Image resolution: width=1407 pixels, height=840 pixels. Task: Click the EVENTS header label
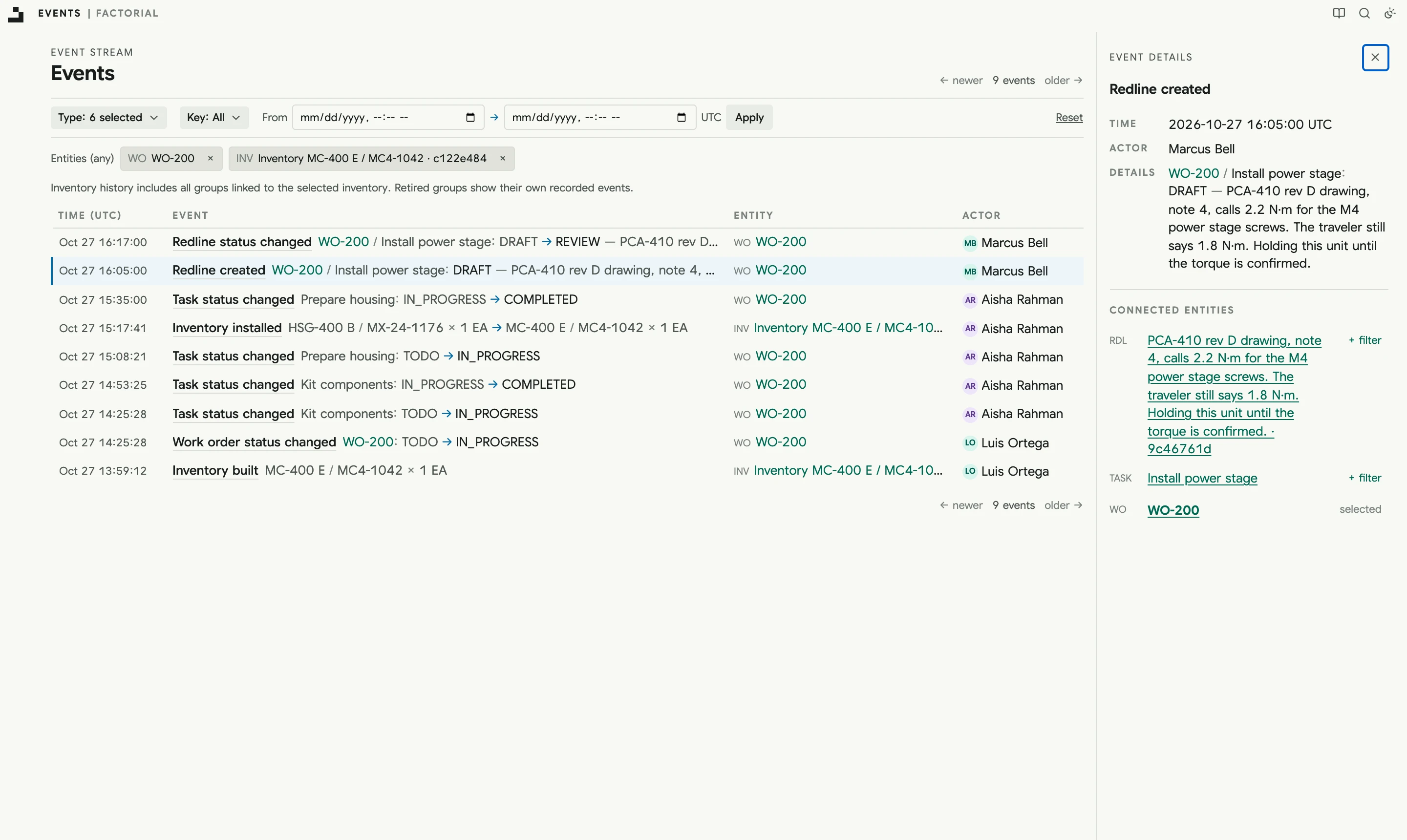point(60,13)
